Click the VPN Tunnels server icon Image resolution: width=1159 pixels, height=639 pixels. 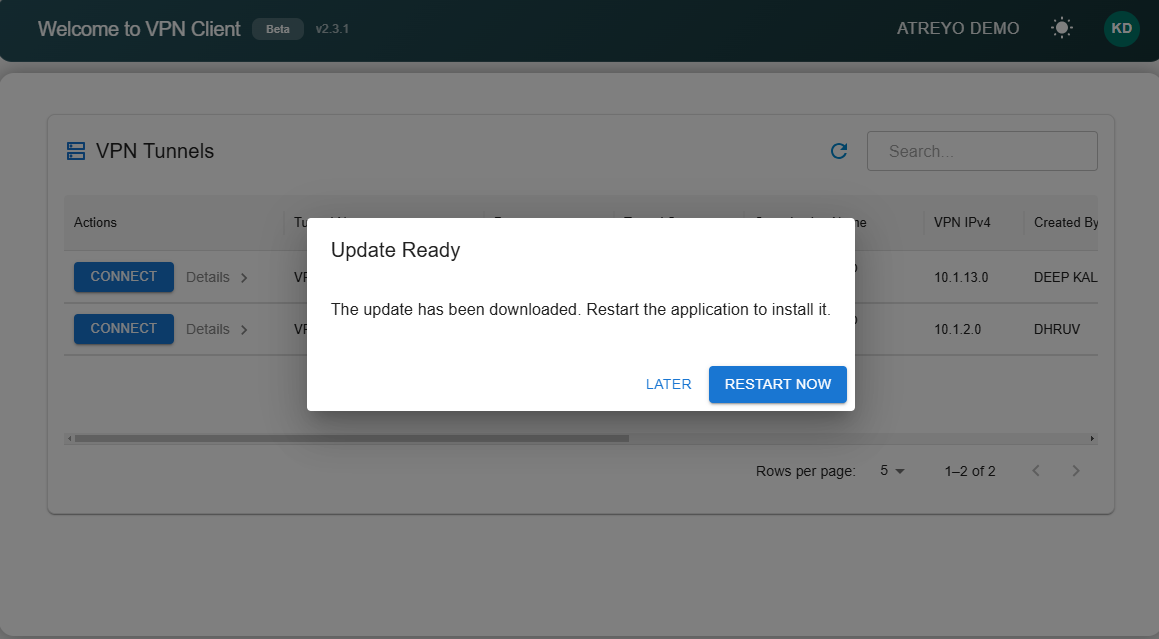pos(76,151)
